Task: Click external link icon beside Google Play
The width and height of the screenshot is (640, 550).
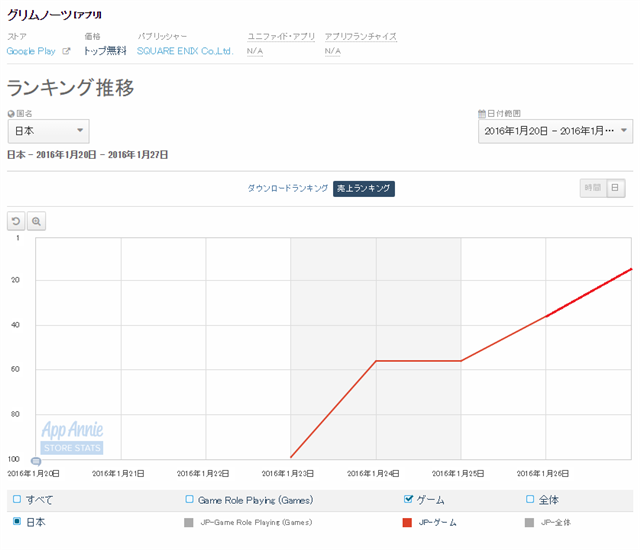Action: tap(67, 51)
